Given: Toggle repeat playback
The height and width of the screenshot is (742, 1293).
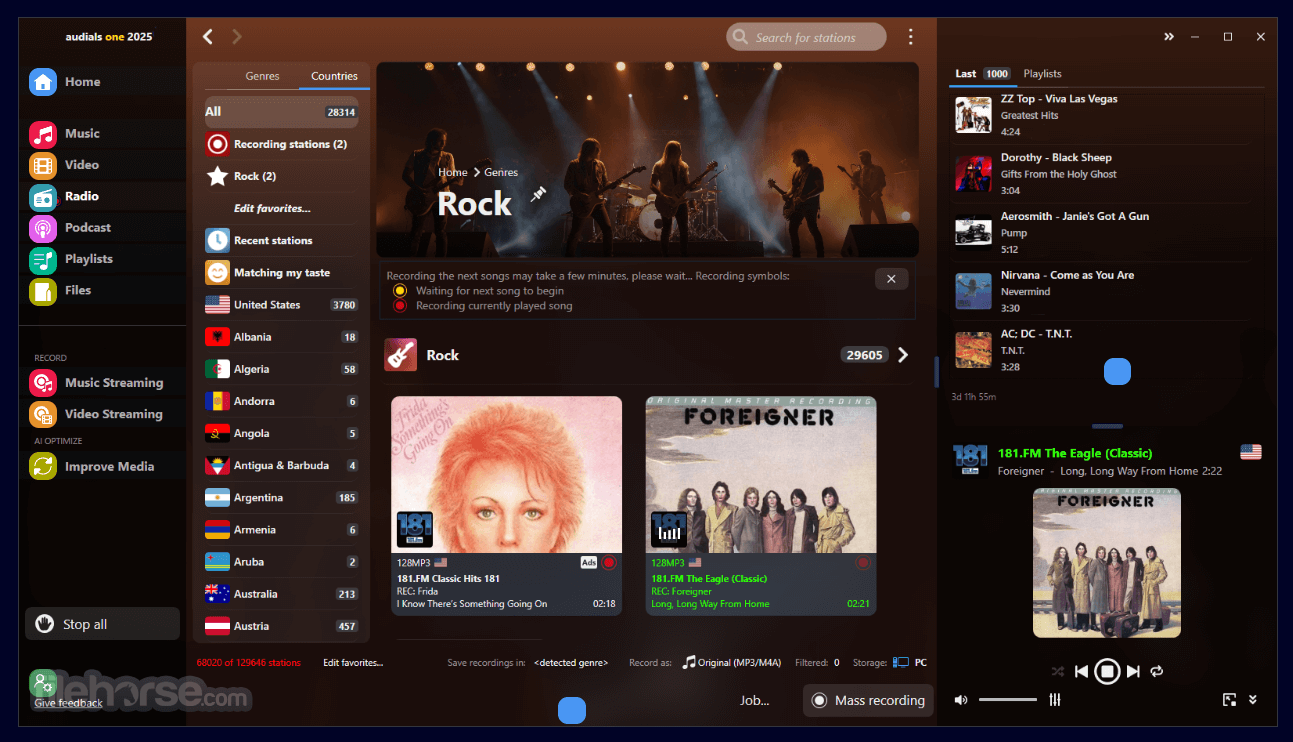Looking at the screenshot, I should [1157, 671].
